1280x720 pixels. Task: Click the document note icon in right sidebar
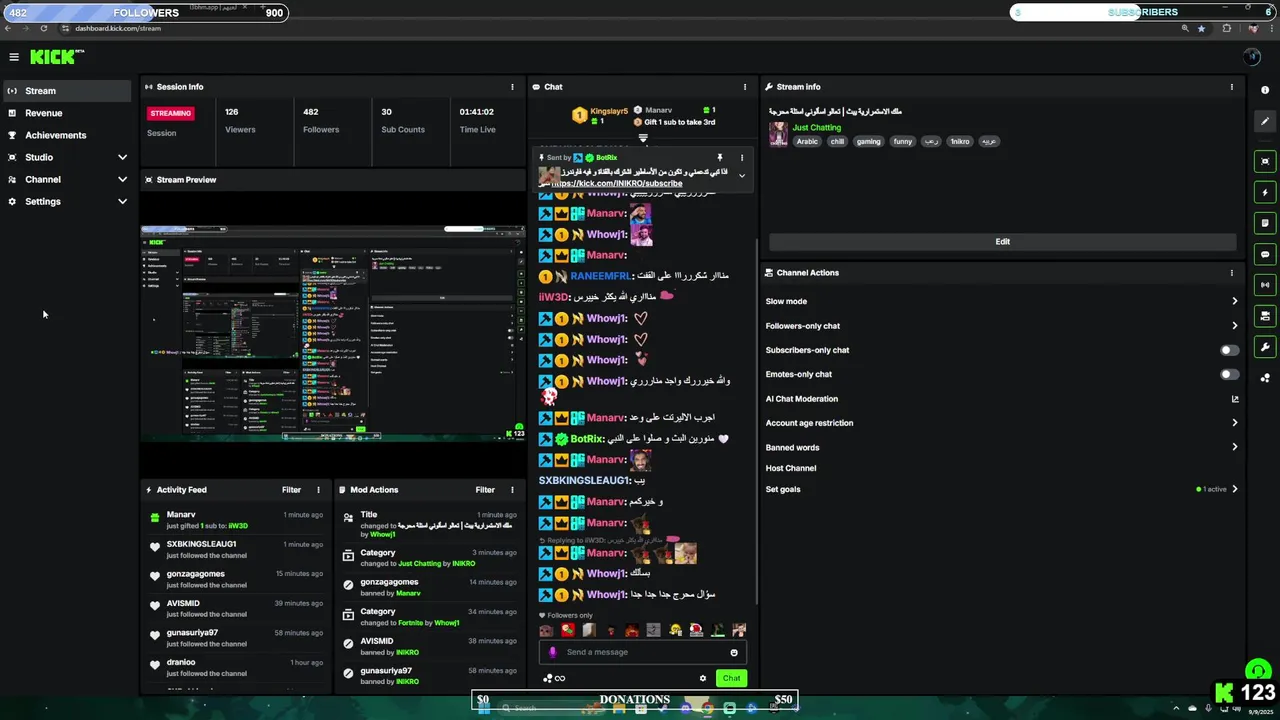pyautogui.click(x=1265, y=223)
